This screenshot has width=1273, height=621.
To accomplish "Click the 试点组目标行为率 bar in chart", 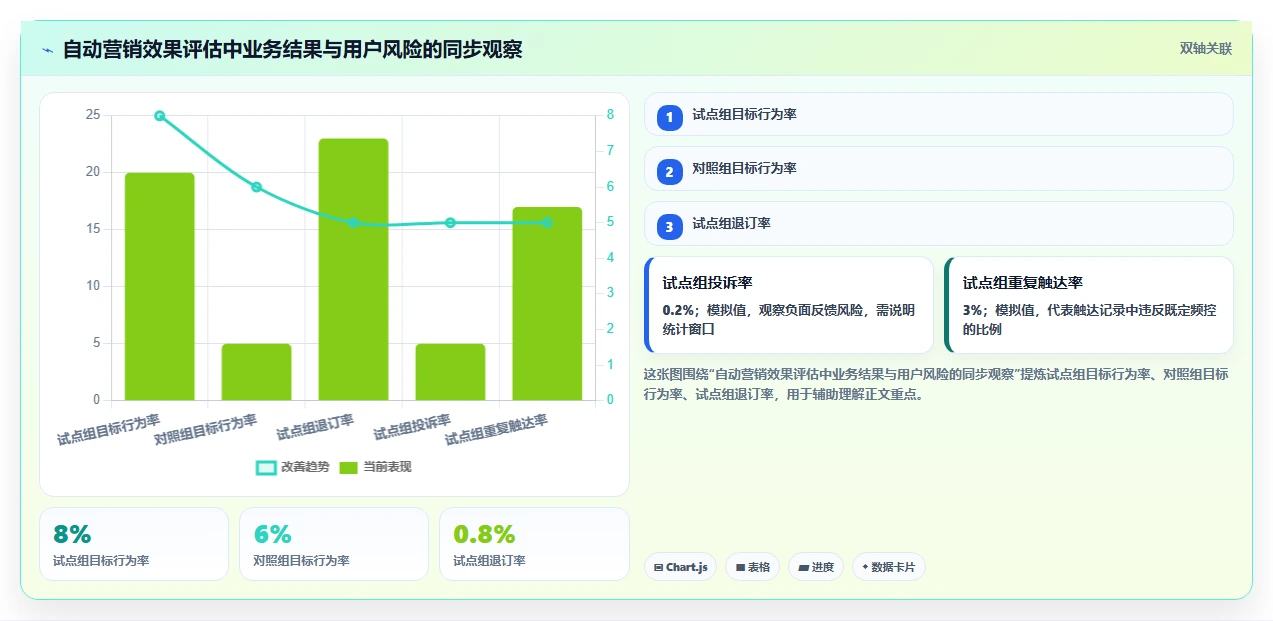I will click(160, 286).
